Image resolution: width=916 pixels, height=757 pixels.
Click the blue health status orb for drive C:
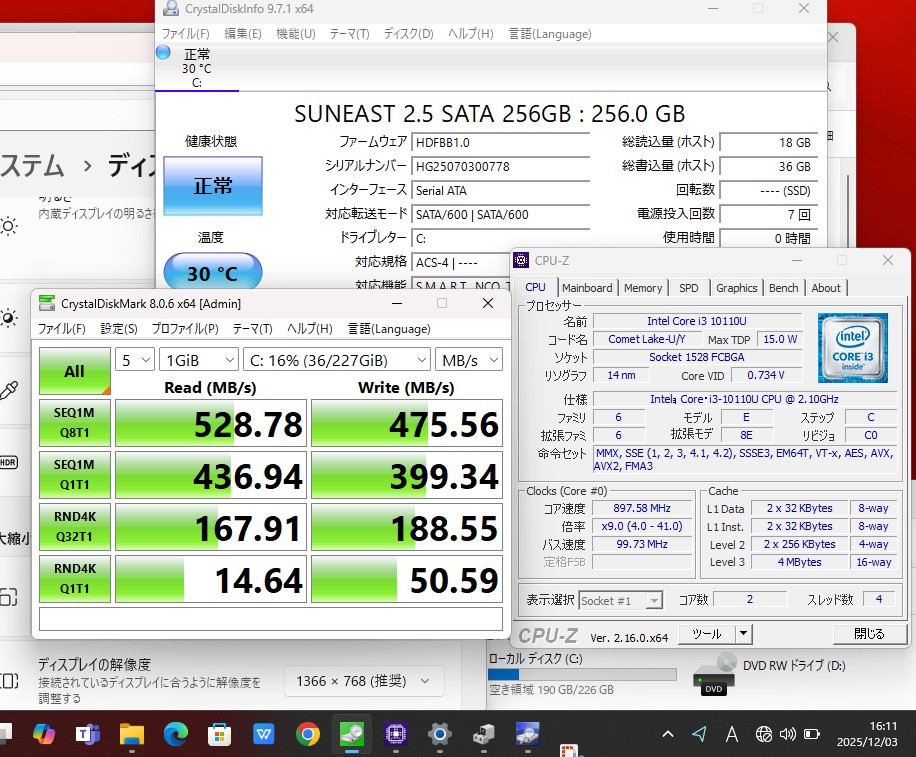[x=163, y=53]
